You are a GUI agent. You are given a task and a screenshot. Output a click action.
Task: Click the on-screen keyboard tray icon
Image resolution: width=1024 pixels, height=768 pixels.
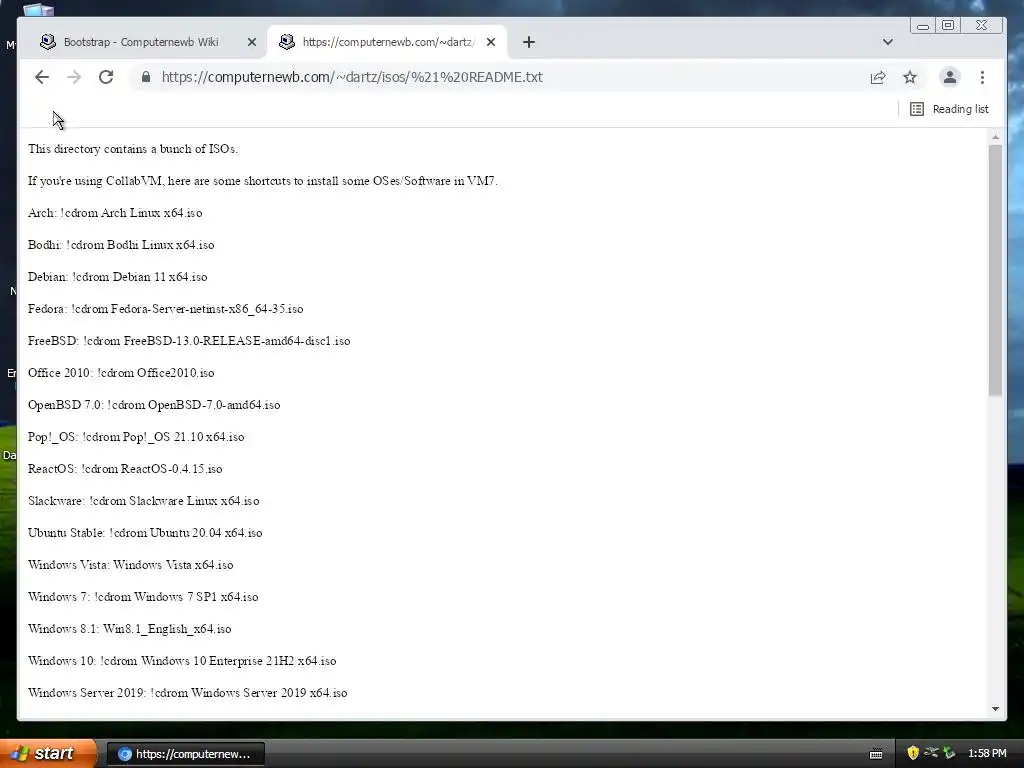click(x=876, y=754)
